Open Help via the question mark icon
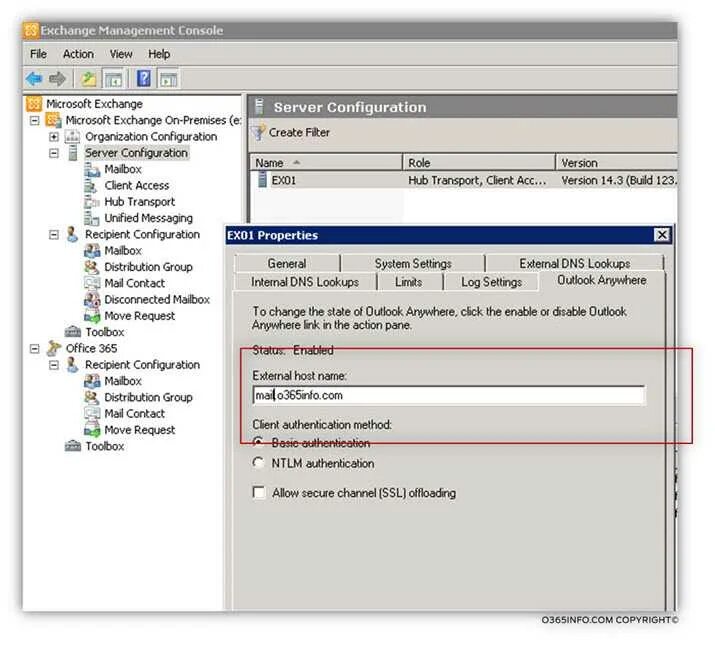 144,78
